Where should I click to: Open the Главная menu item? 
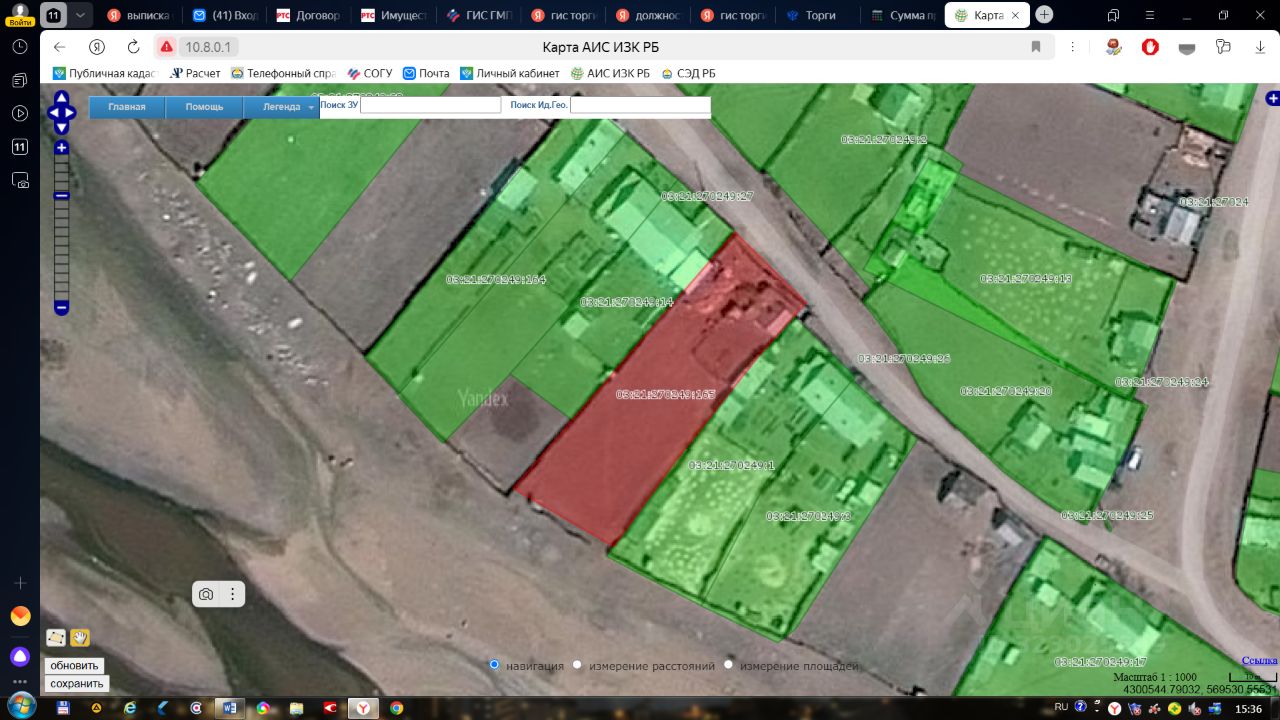(x=127, y=107)
